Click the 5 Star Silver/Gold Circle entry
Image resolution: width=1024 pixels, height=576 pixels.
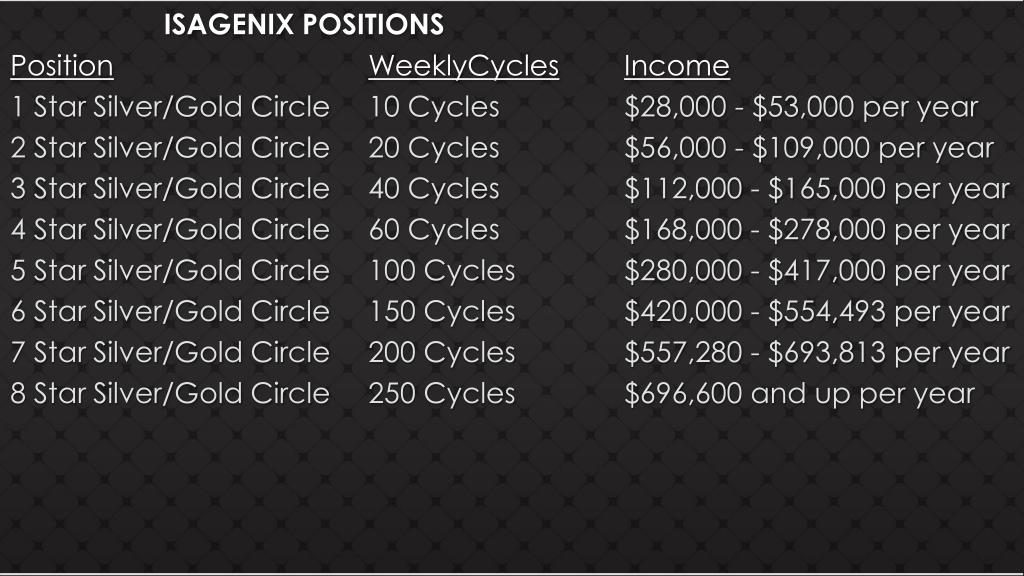[170, 271]
